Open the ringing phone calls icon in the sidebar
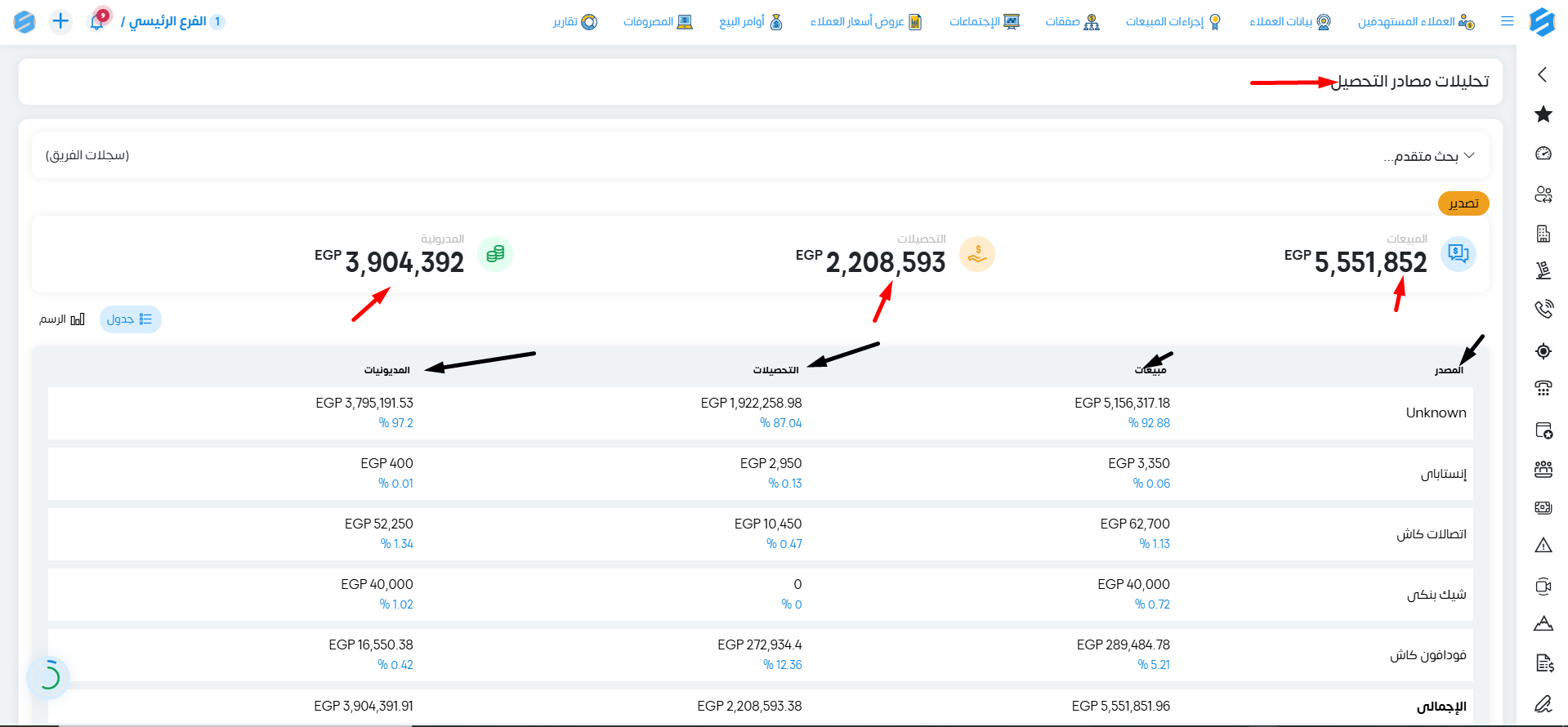The width and height of the screenshot is (1568, 727). coord(1543,309)
